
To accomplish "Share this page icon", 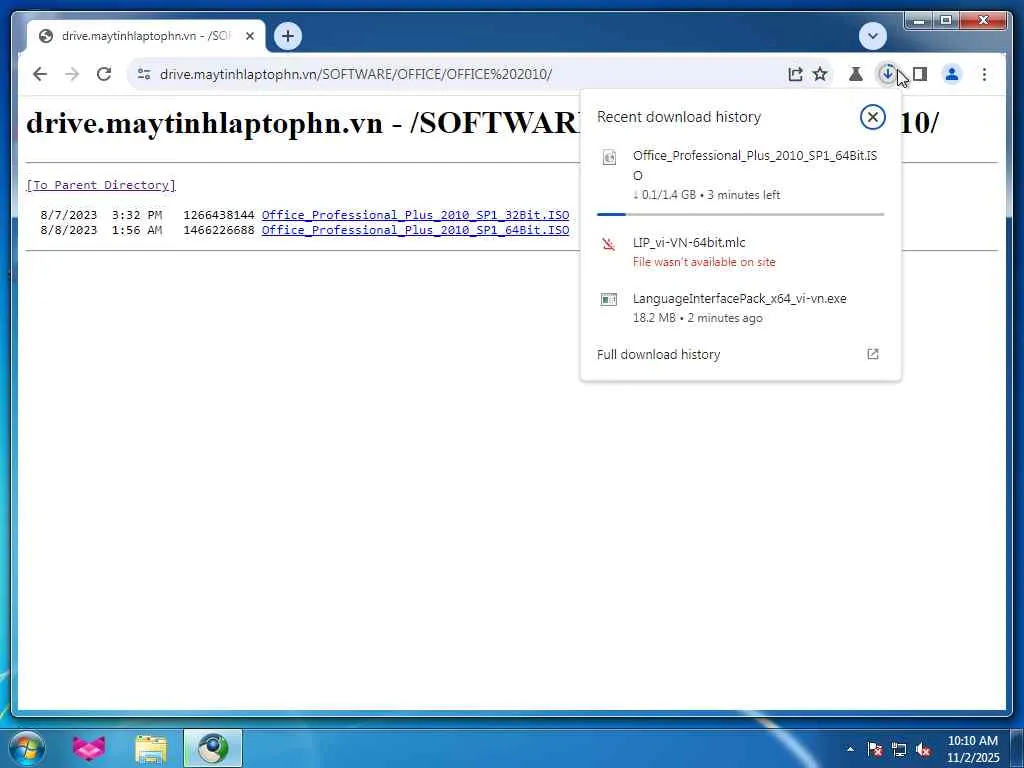I will point(795,74).
